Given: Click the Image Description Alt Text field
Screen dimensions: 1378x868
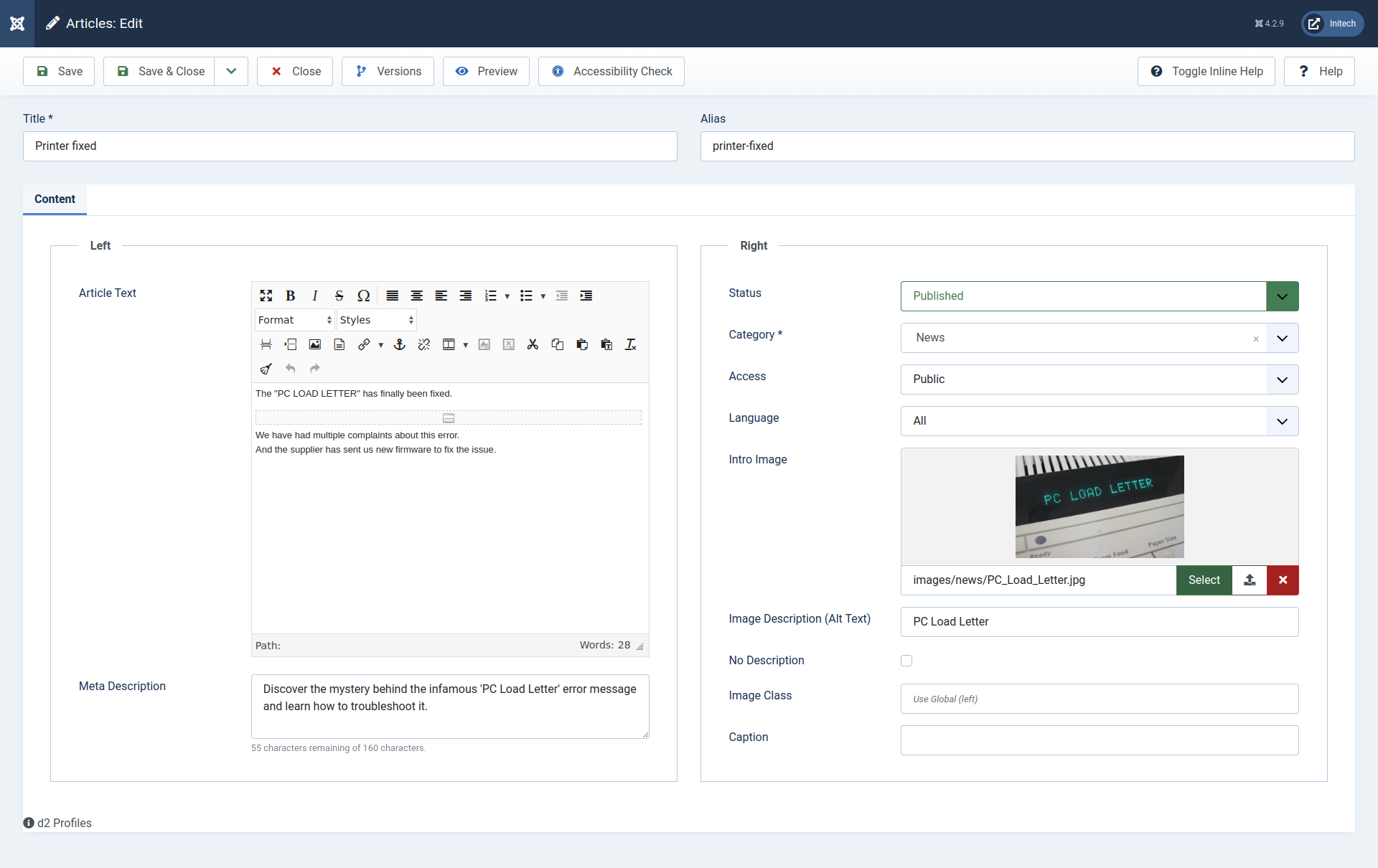Looking at the screenshot, I should 1099,621.
